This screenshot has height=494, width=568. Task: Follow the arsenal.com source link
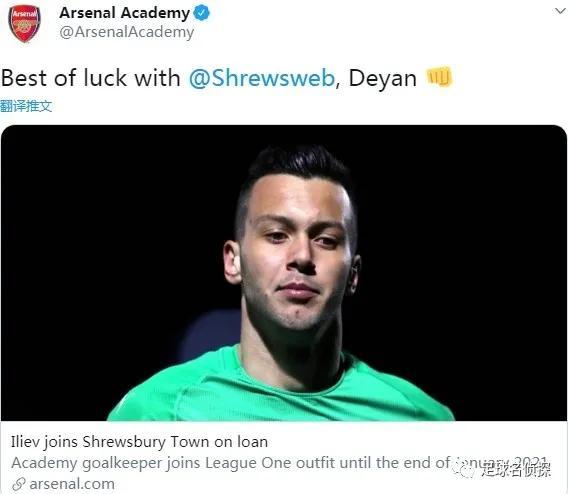(x=72, y=484)
